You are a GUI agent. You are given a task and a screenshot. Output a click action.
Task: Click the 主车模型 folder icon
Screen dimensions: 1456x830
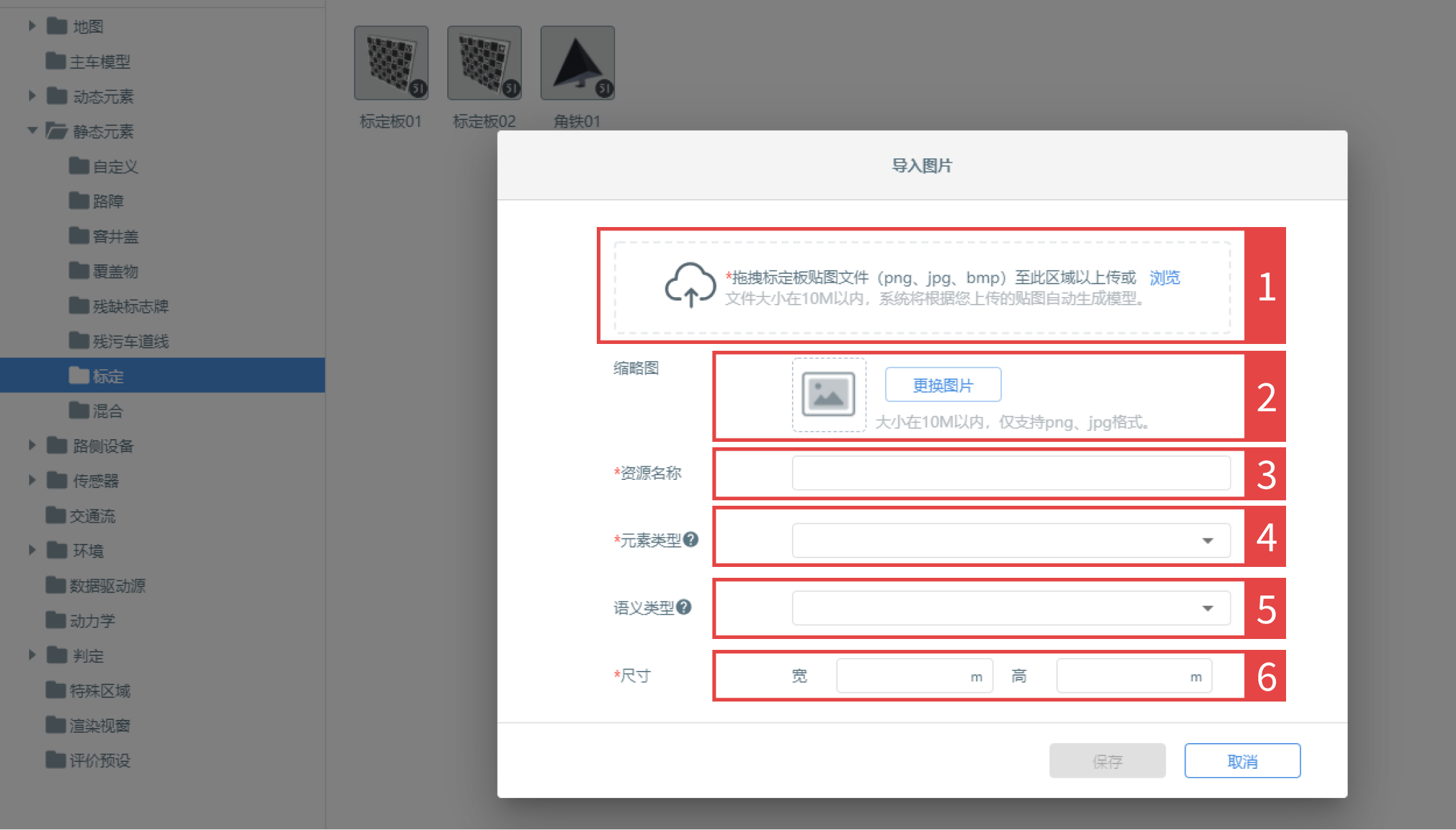point(56,61)
